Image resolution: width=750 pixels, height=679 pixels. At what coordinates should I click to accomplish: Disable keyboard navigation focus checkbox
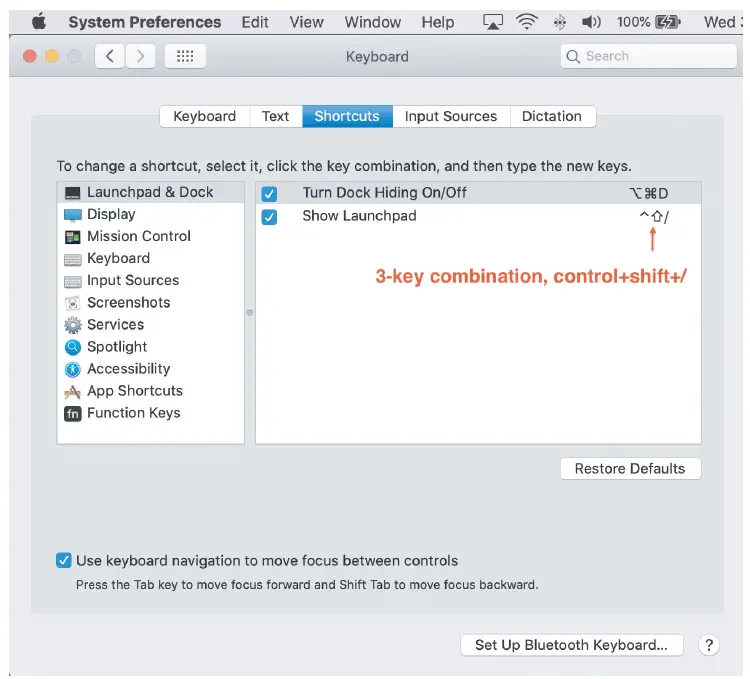point(64,560)
